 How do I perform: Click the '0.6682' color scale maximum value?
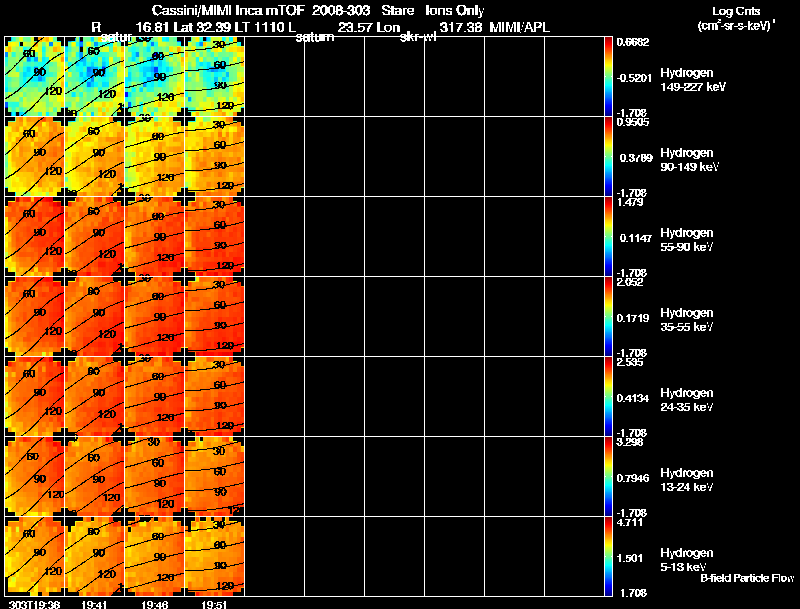(x=633, y=42)
